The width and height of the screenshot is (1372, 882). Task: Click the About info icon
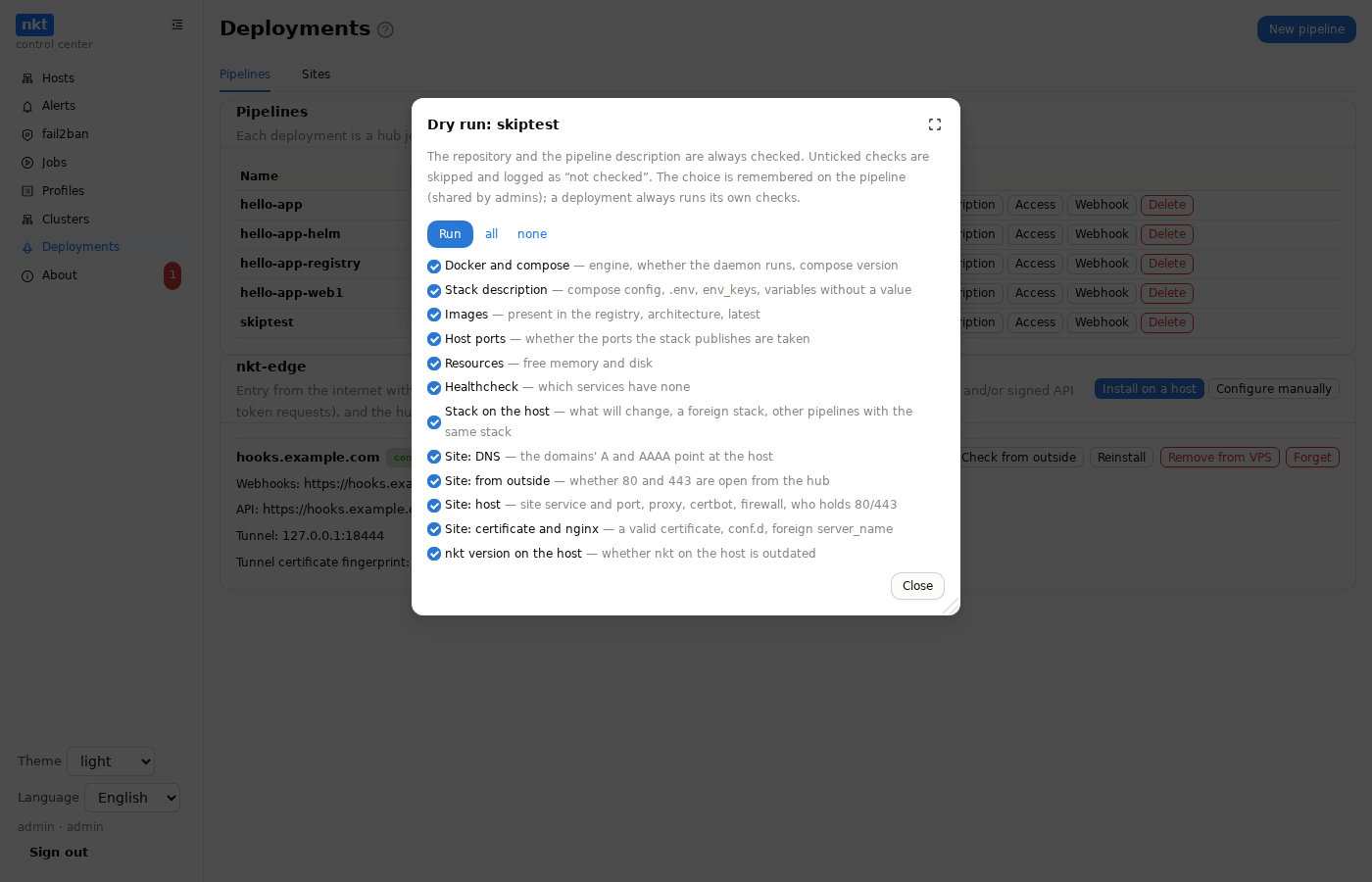point(27,276)
